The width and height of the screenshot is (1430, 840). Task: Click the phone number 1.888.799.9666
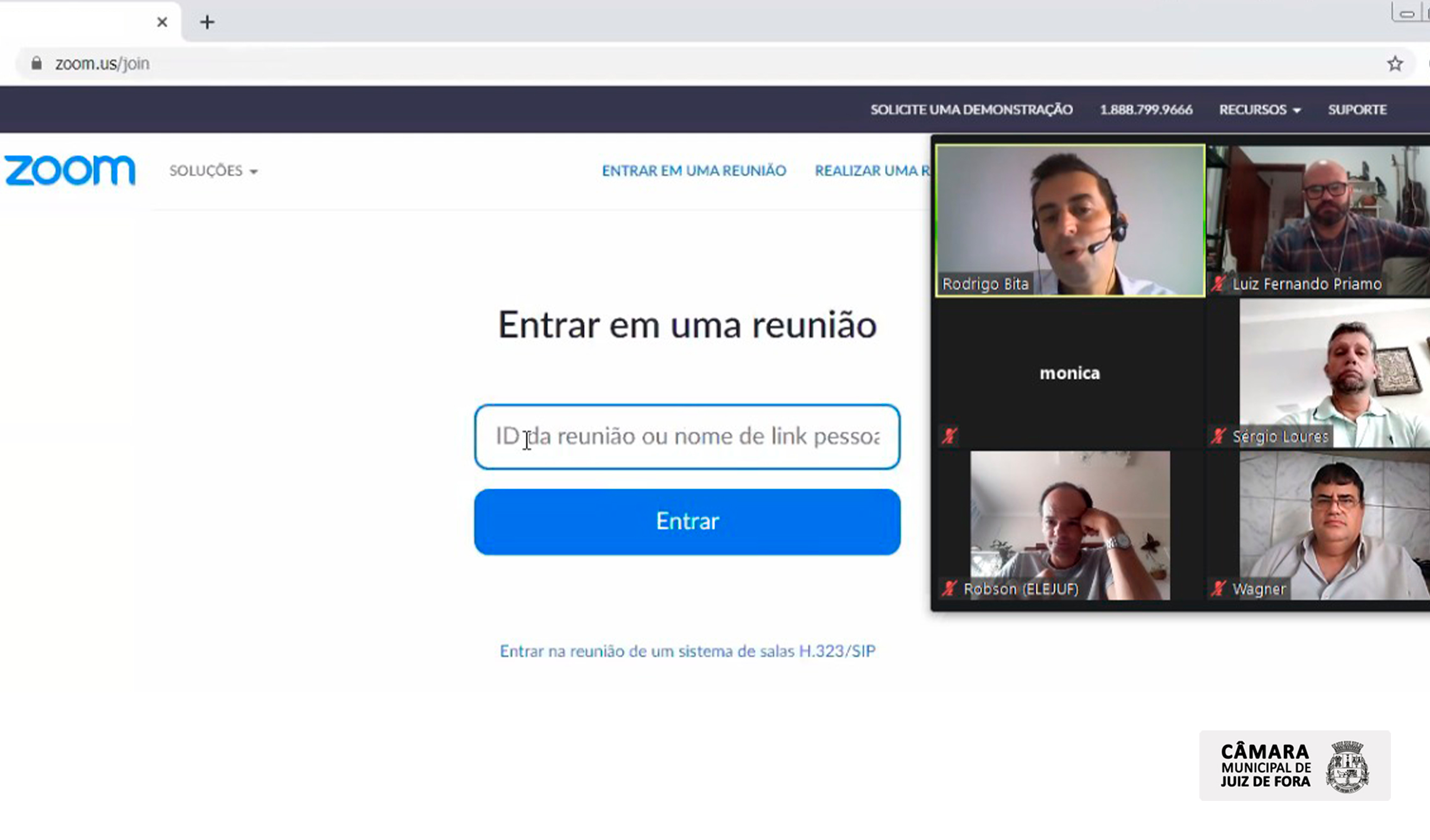(x=1146, y=110)
